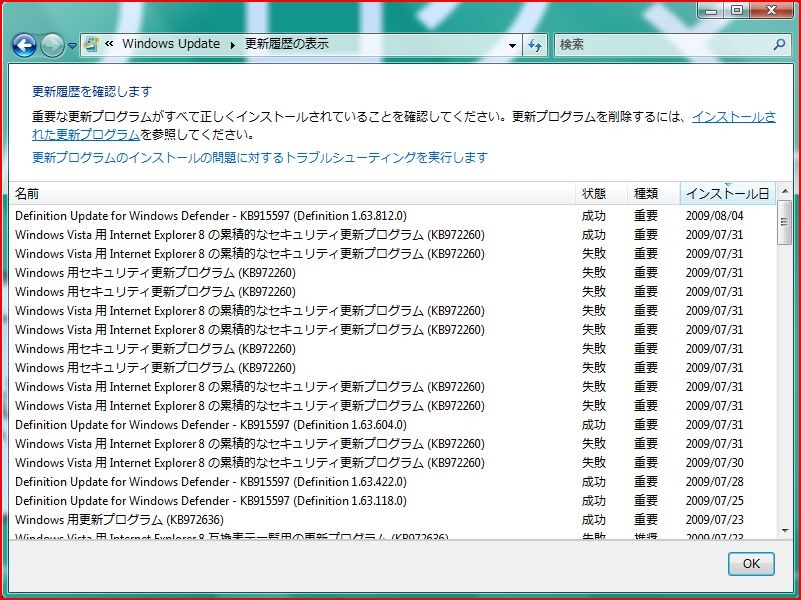Click the 更新履歴を確認します heading text

click(92, 91)
